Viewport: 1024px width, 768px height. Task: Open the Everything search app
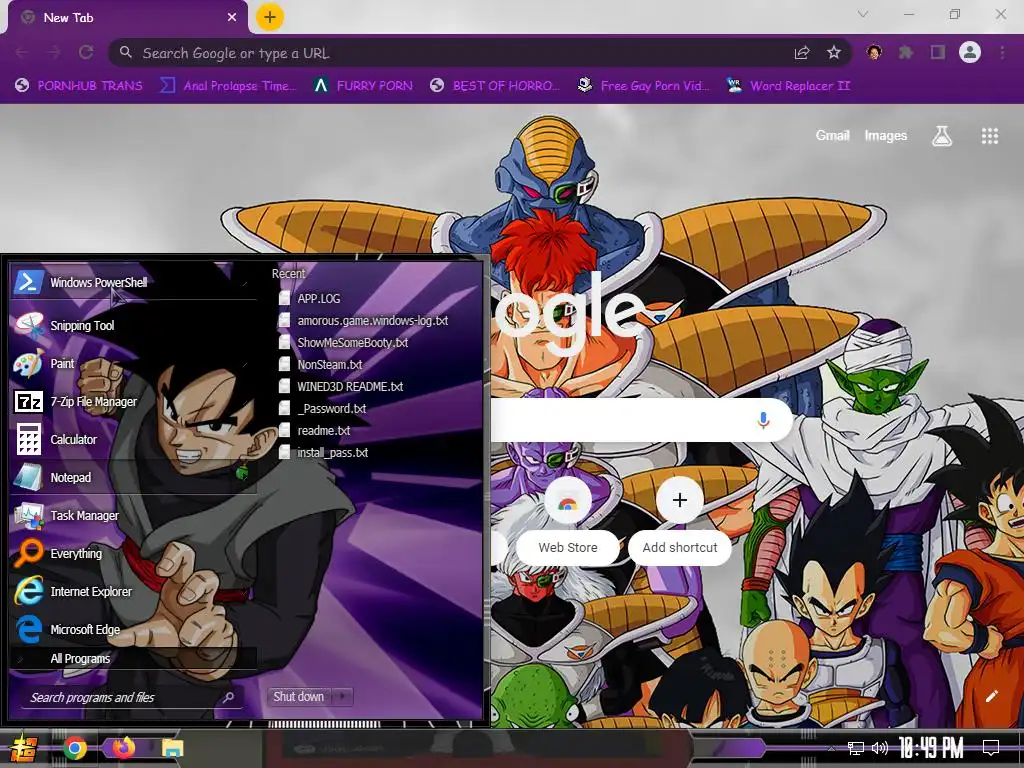pyautogui.click(x=133, y=552)
